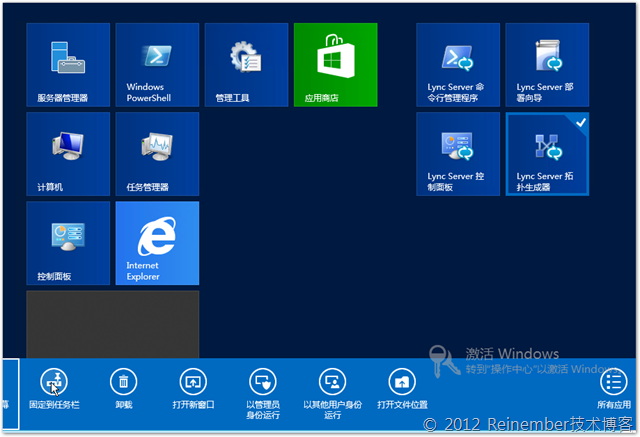Click 打开文件位置 in the app bar
Screen dimensions: 640x437
pyautogui.click(x=402, y=388)
